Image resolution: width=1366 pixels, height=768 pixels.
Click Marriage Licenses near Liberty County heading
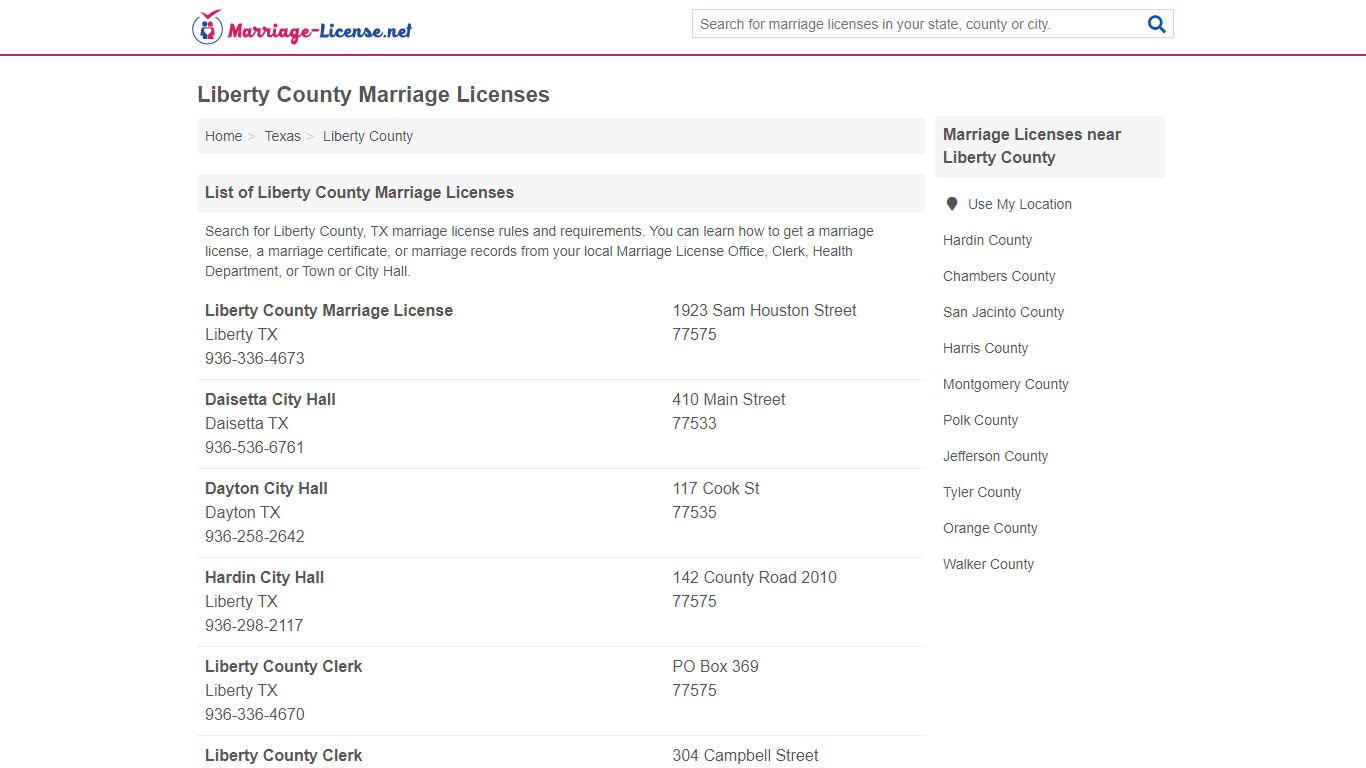click(x=1032, y=146)
